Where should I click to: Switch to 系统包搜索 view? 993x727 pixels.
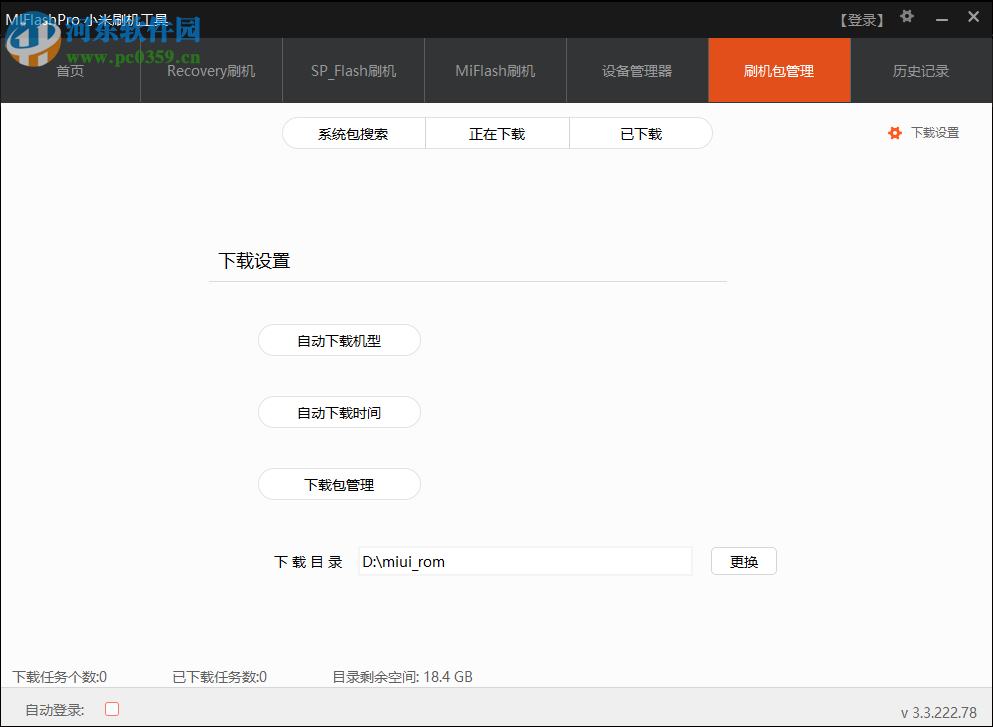pyautogui.click(x=354, y=132)
